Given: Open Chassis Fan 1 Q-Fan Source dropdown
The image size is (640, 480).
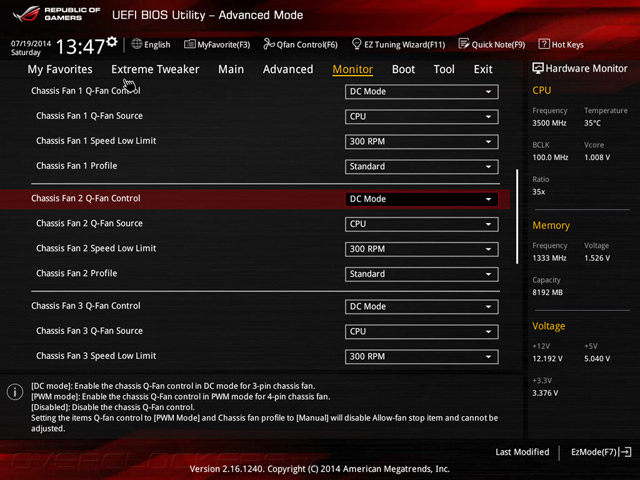Looking at the screenshot, I should click(x=421, y=117).
